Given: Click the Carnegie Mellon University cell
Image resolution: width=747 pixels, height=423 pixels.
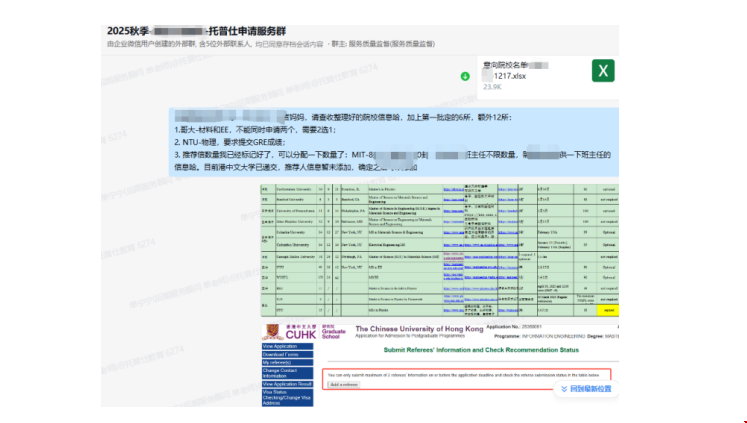Looking at the screenshot, I should (x=296, y=257).
